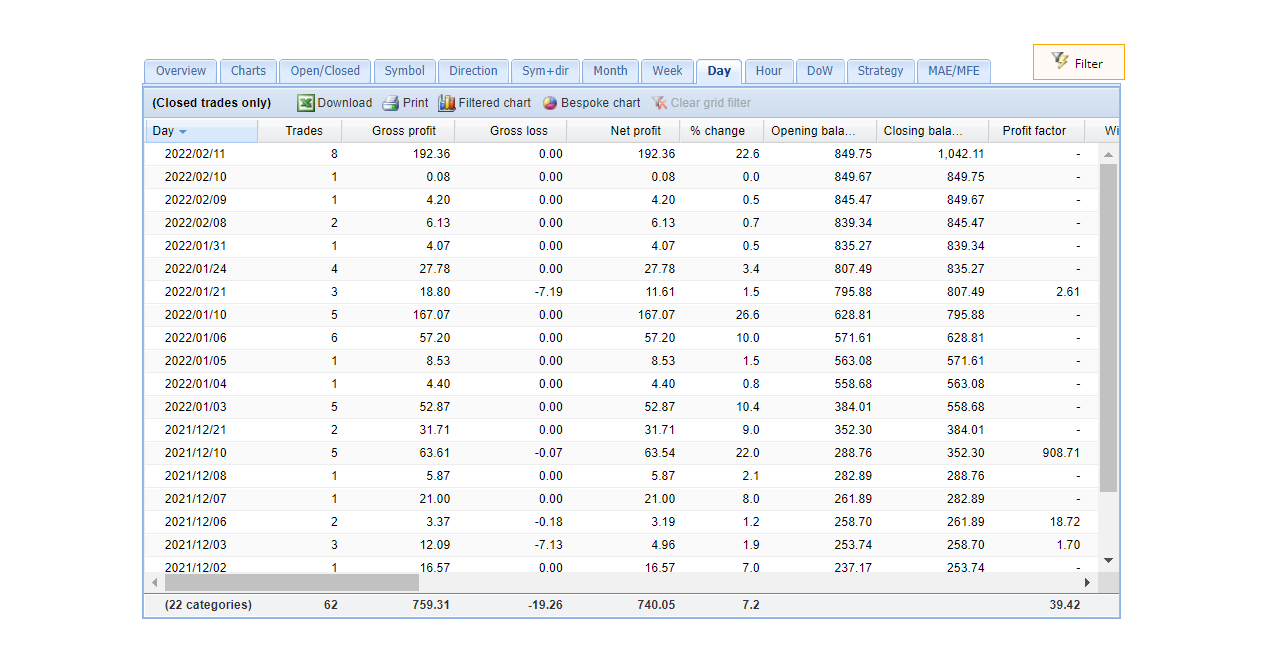View the MAE/MFE tab
This screenshot has width=1264, height=645.
954,70
